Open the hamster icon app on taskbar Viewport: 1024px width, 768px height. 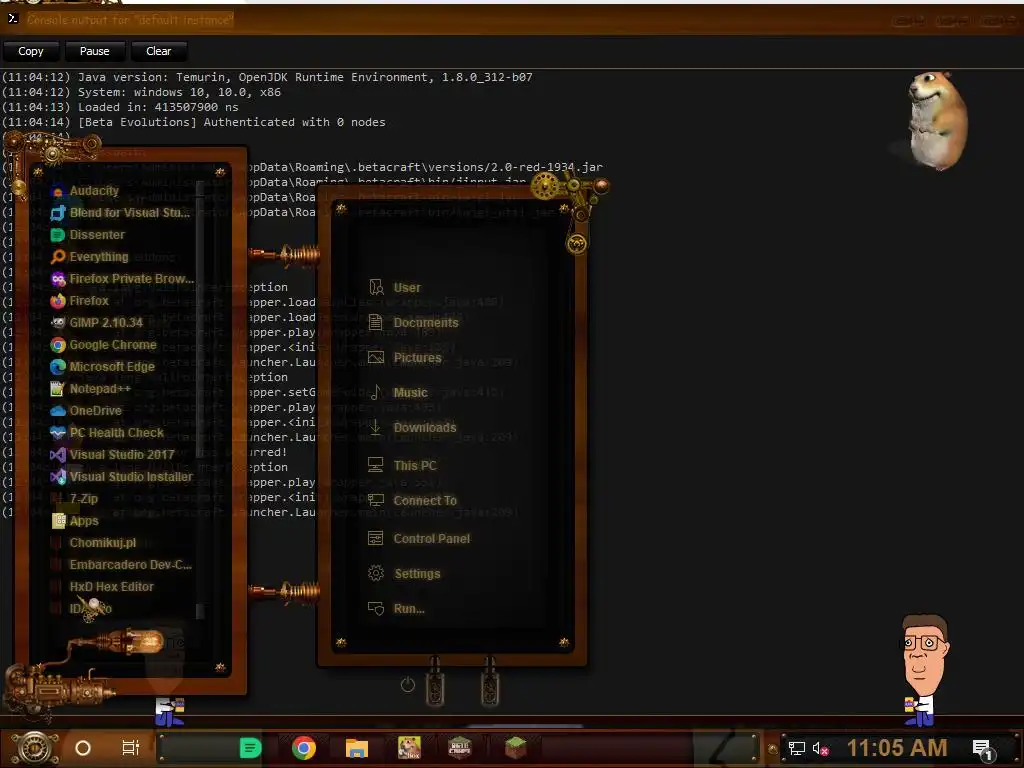pyautogui.click(x=409, y=747)
